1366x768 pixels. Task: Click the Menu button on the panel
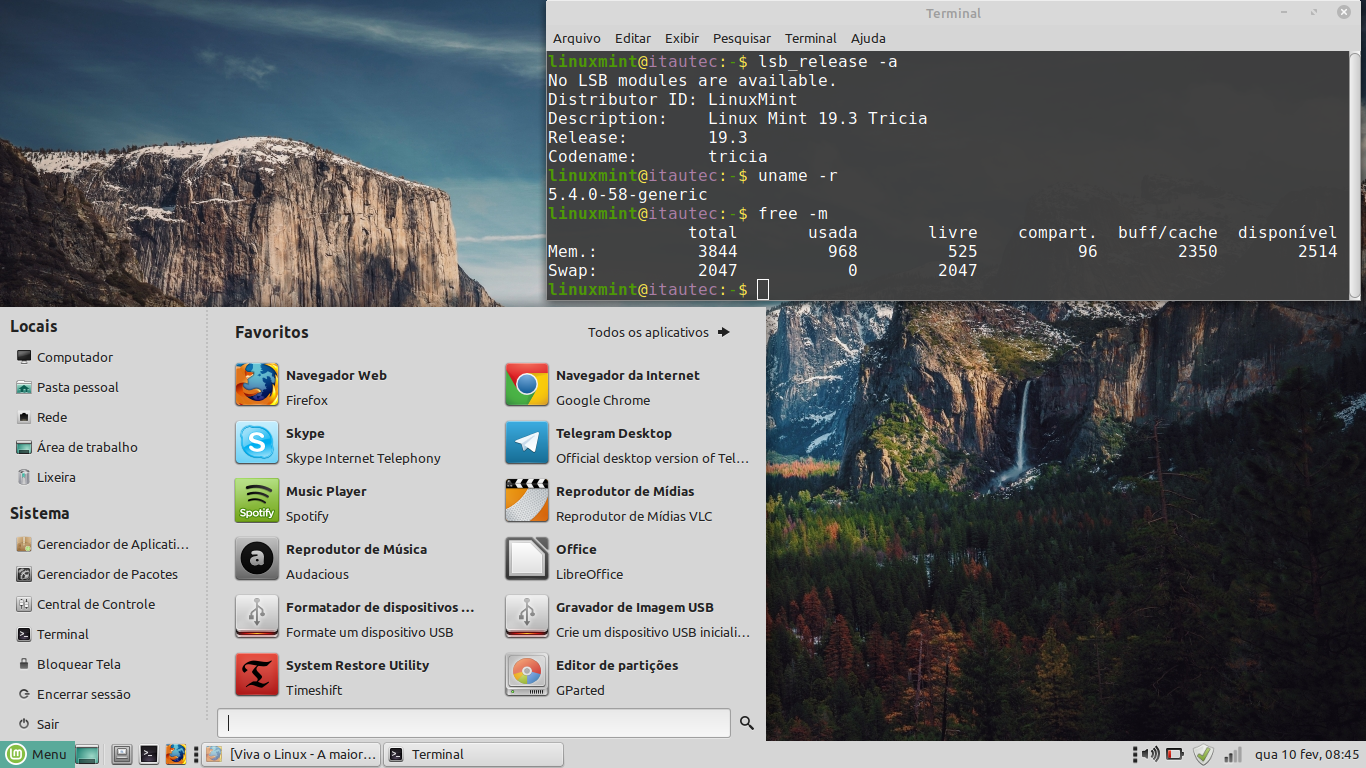[x=37, y=754]
